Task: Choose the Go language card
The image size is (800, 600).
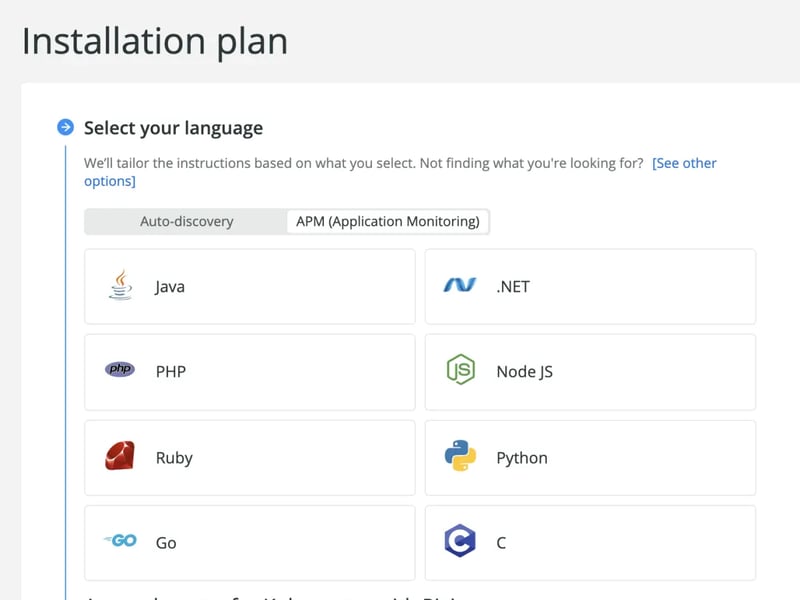Action: point(250,543)
